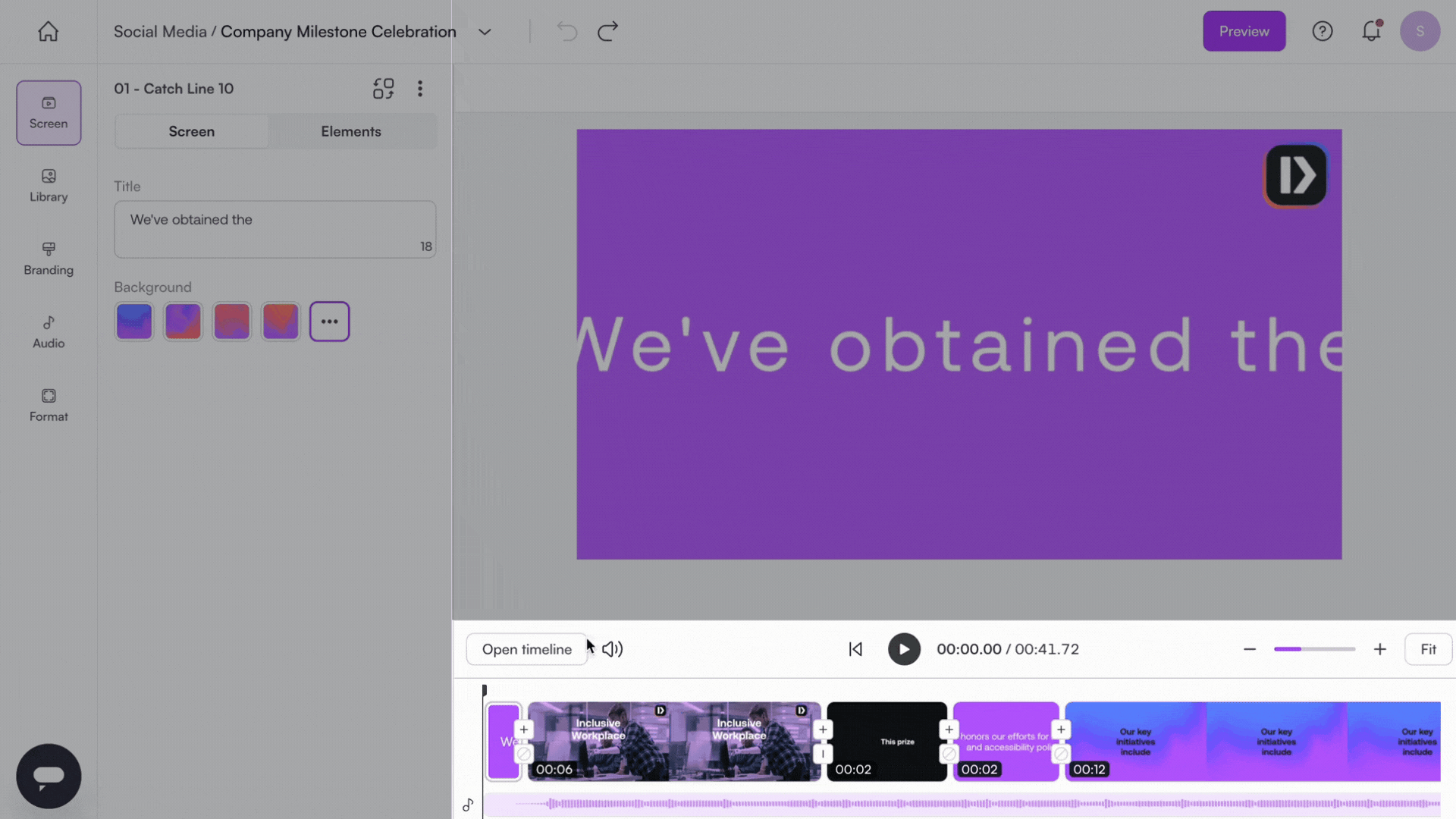This screenshot has height=819, width=1456.
Task: Open the Audio sidebar panel
Action: click(x=49, y=331)
